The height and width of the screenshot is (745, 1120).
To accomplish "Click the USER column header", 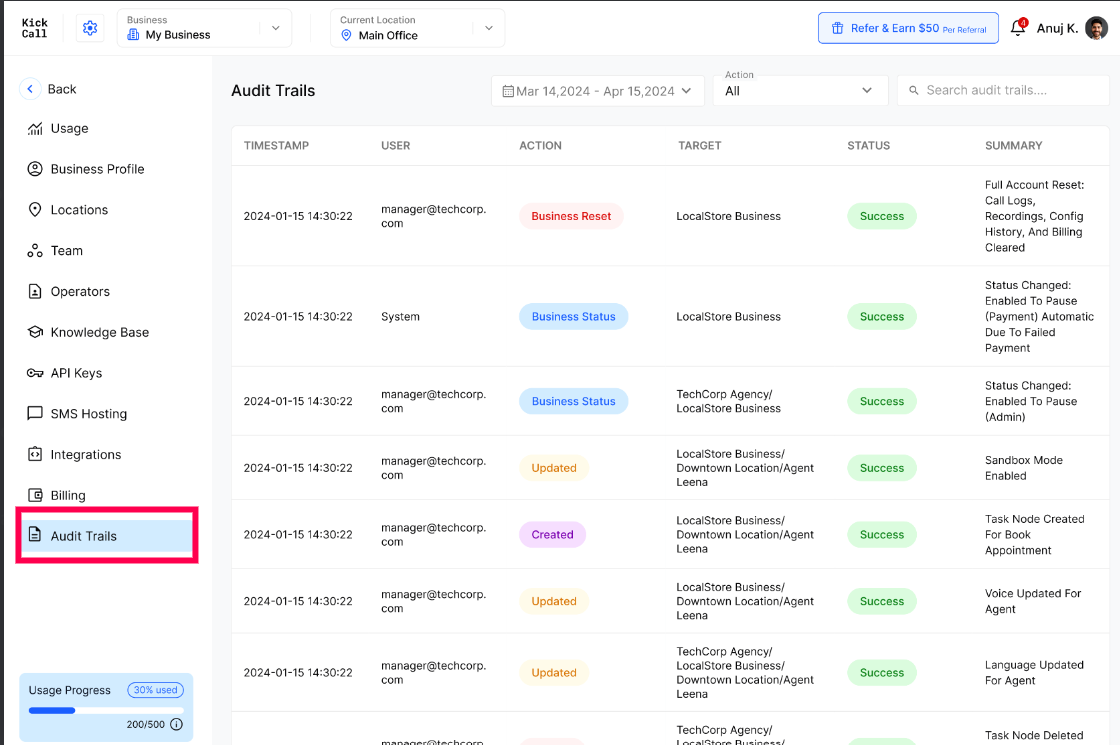I will tap(396, 146).
